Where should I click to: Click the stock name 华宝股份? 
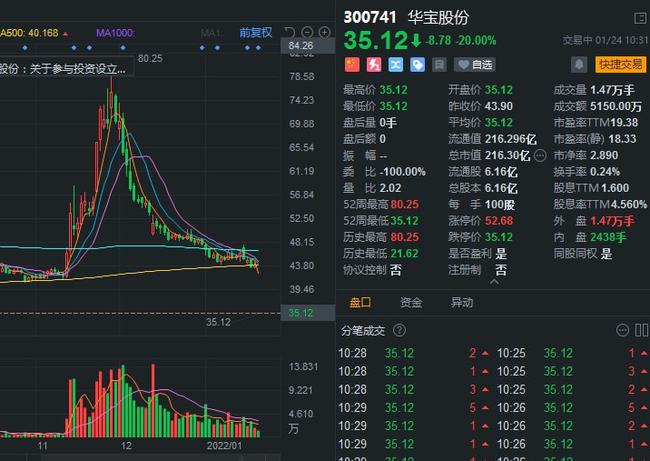pos(438,17)
